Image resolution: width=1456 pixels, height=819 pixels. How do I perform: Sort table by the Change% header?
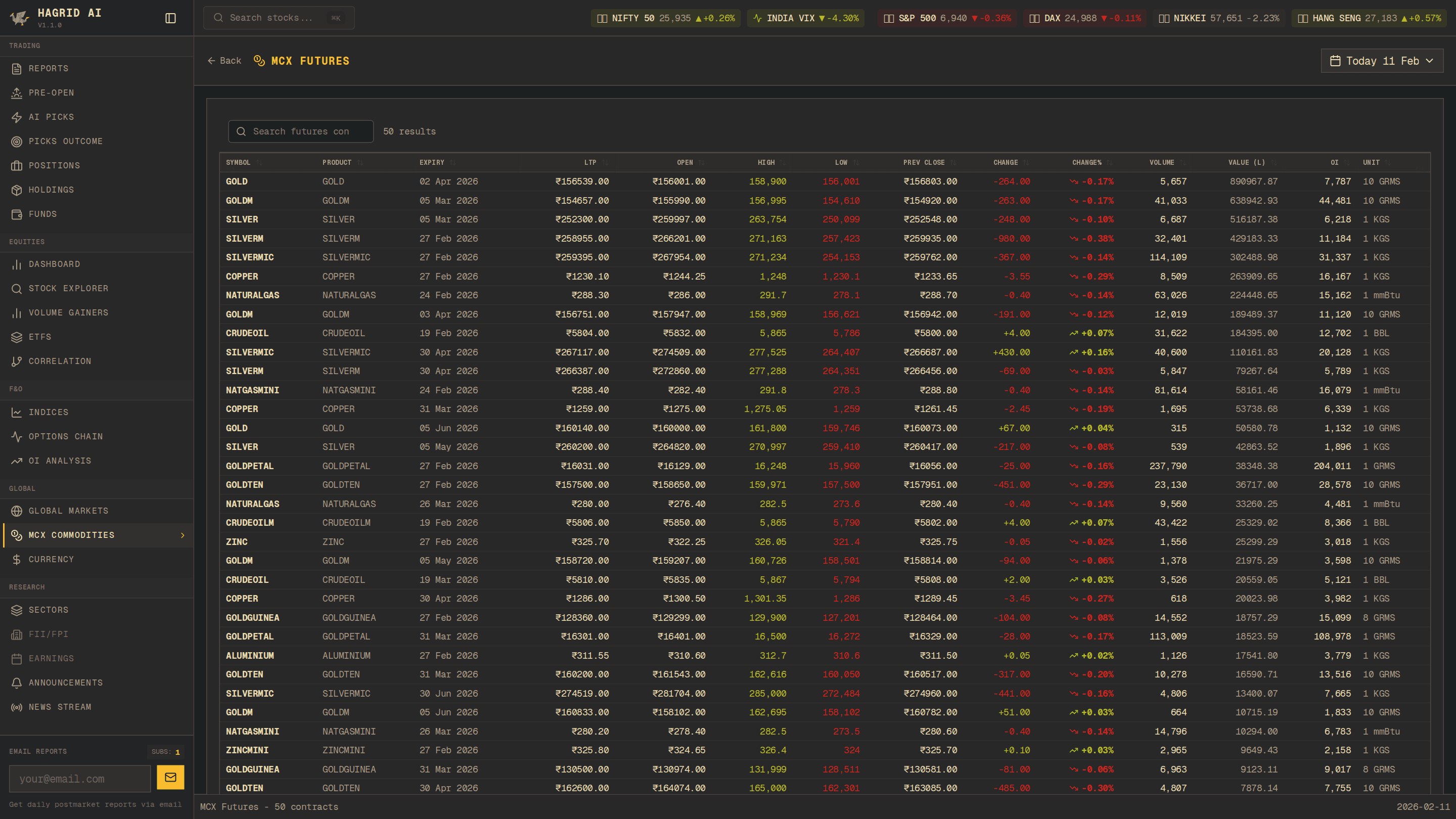1087,163
